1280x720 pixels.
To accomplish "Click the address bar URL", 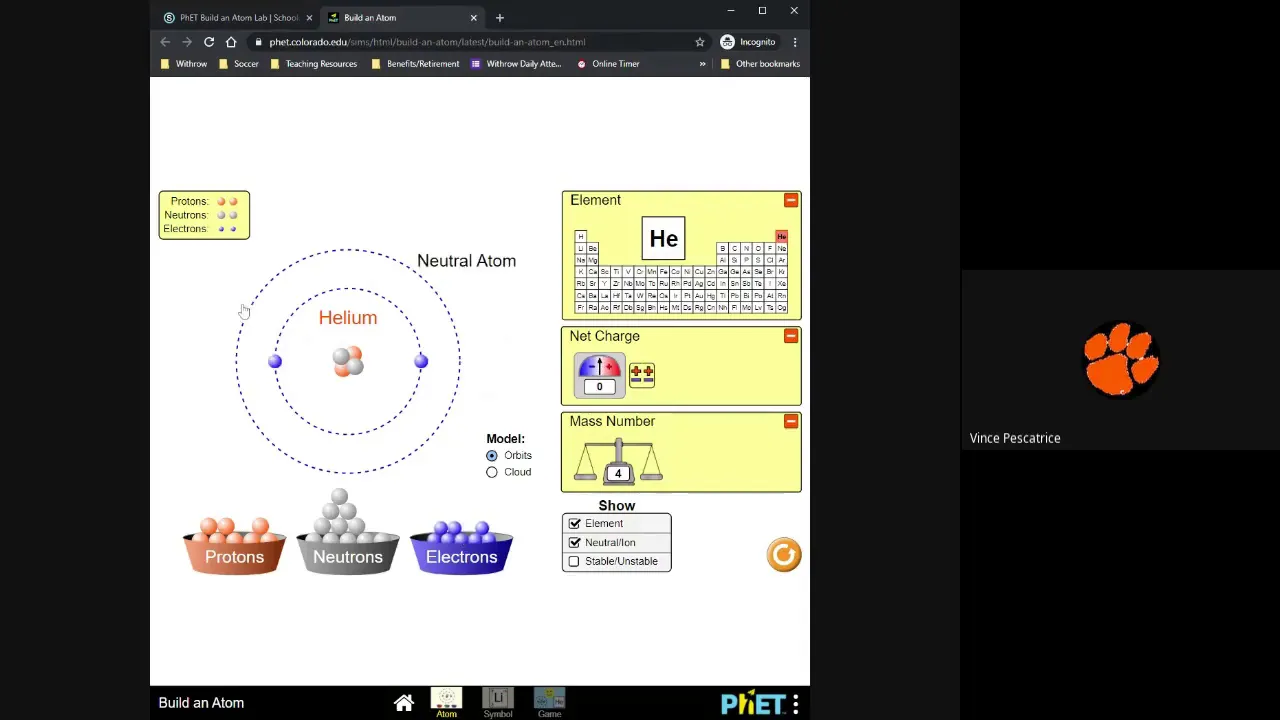I will point(427,42).
